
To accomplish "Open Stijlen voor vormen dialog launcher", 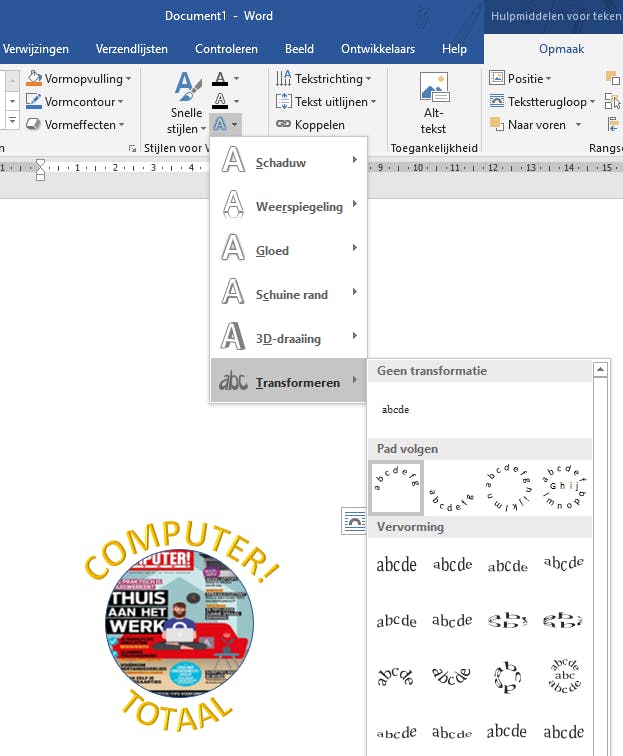I will (x=132, y=148).
